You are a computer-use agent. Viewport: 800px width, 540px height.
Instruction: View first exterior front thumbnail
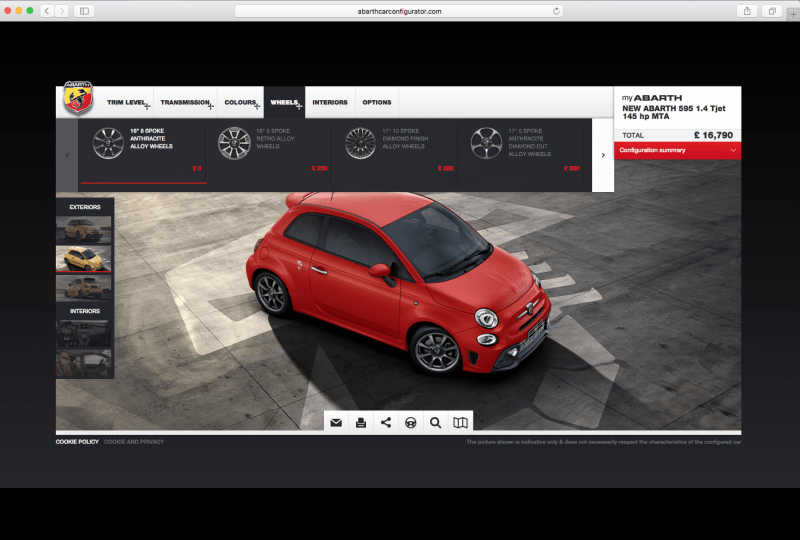84,229
